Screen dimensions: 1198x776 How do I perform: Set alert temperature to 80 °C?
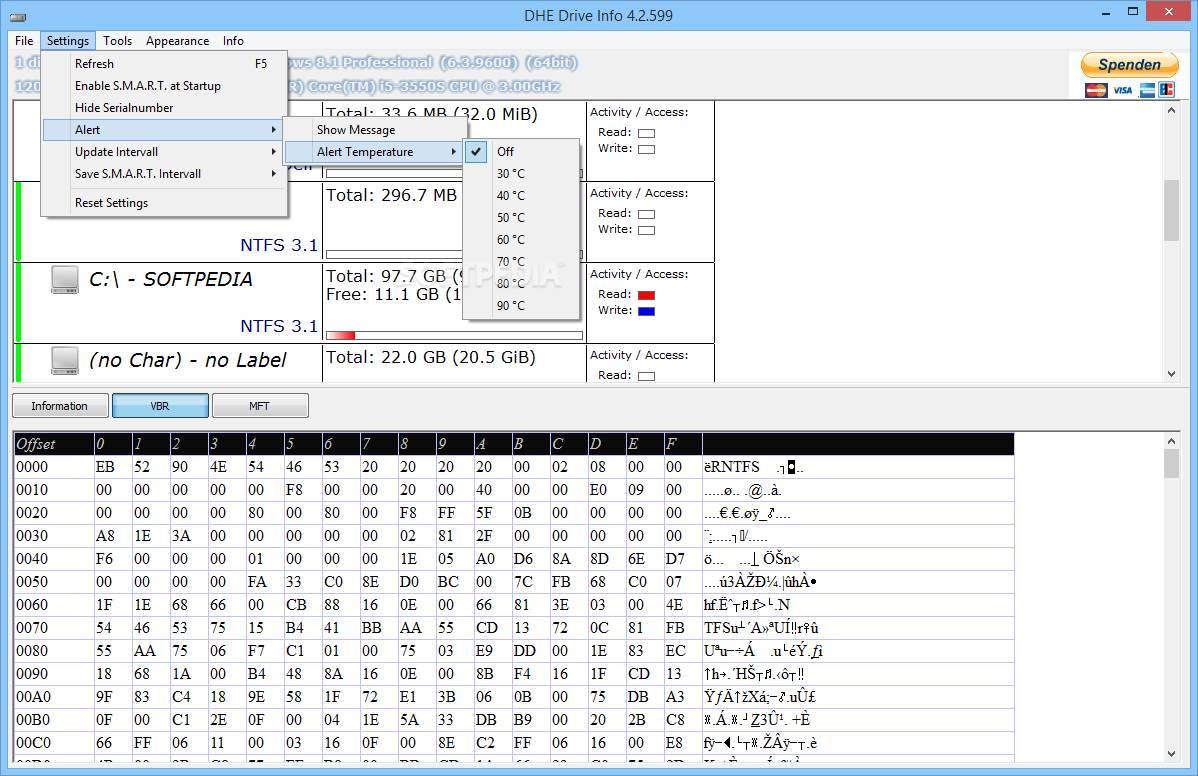coord(521,283)
